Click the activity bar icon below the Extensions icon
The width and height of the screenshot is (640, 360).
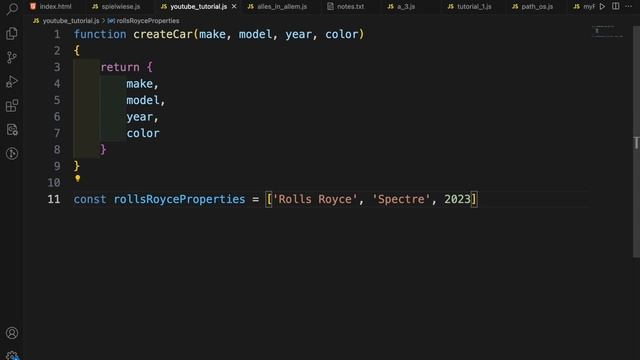click(12, 130)
